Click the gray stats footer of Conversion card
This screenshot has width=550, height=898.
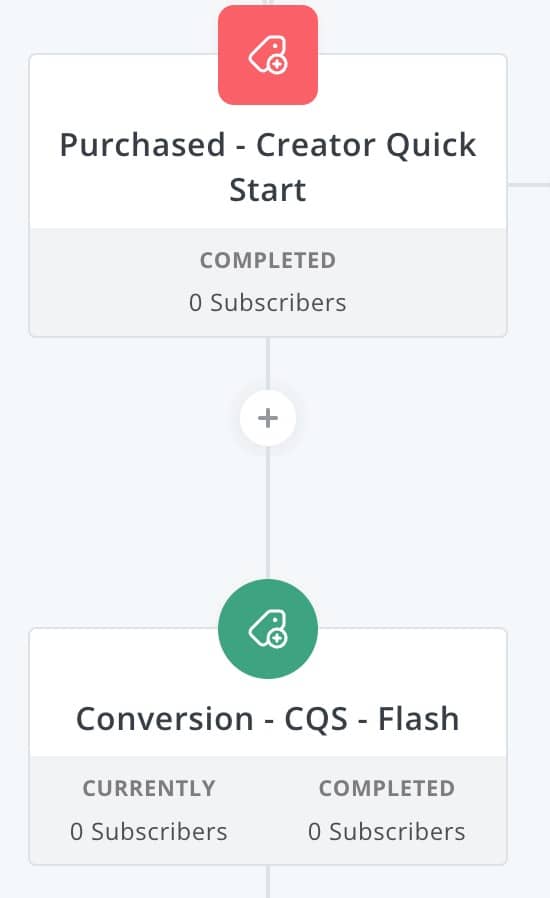(268, 810)
